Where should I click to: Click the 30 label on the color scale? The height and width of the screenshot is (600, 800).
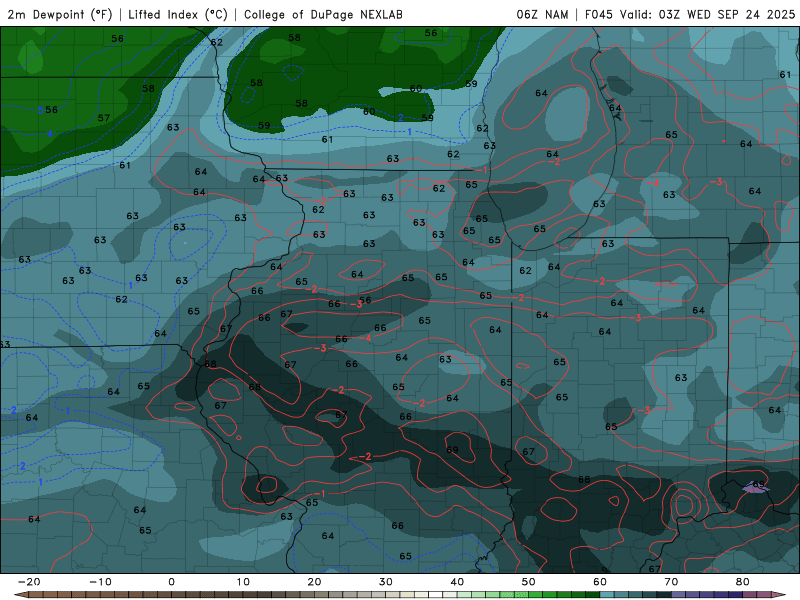386,582
